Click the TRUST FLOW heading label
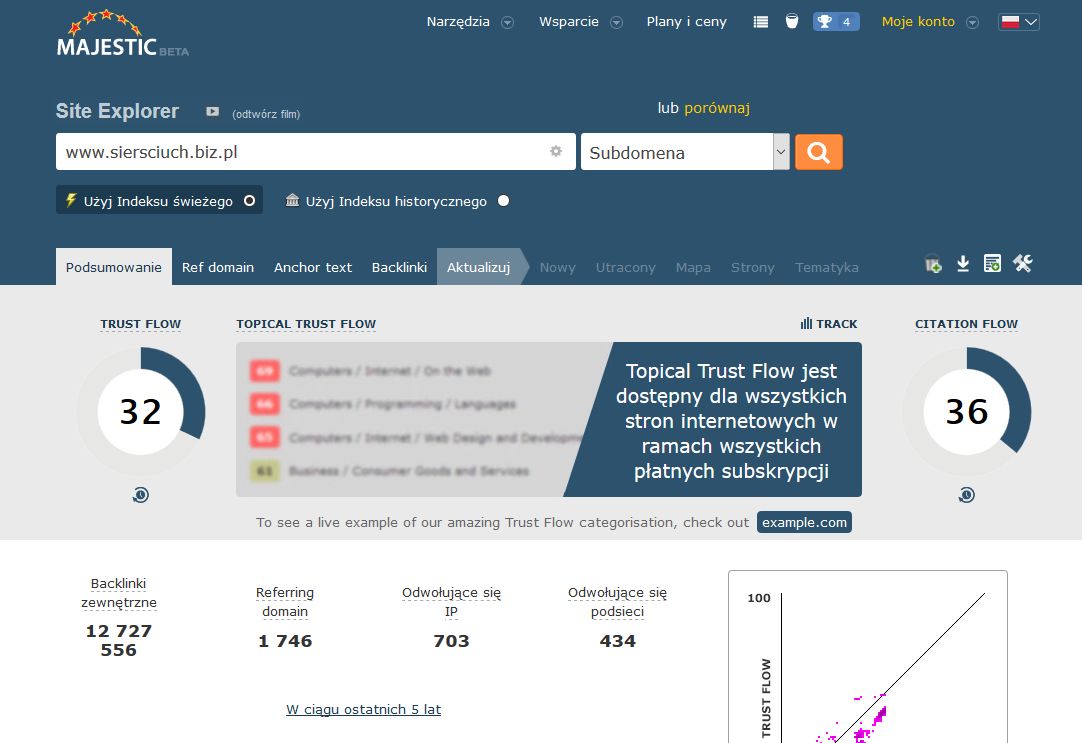The width and height of the screenshot is (1082, 743). click(141, 324)
